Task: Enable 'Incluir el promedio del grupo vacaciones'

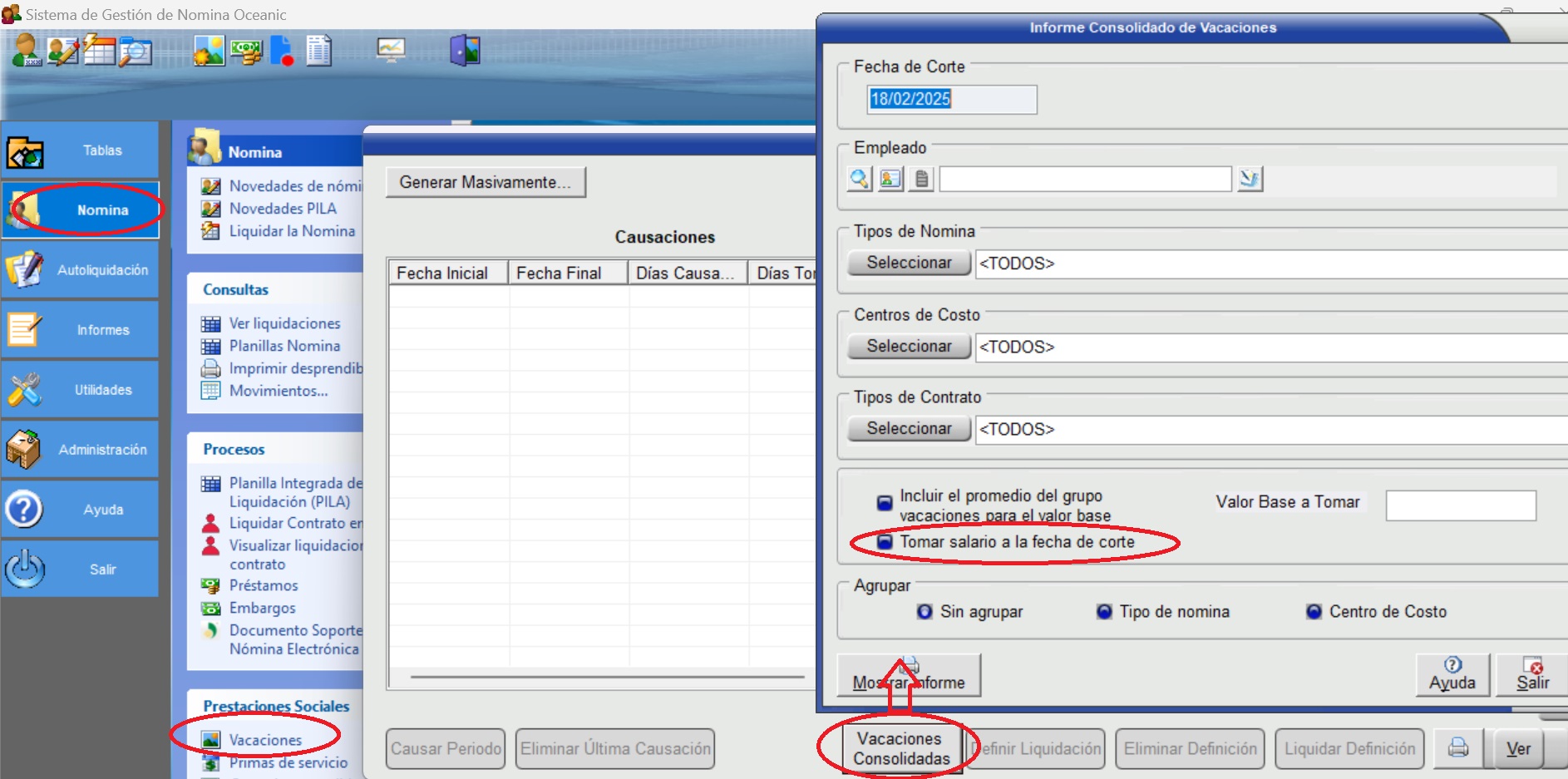Action: click(885, 503)
